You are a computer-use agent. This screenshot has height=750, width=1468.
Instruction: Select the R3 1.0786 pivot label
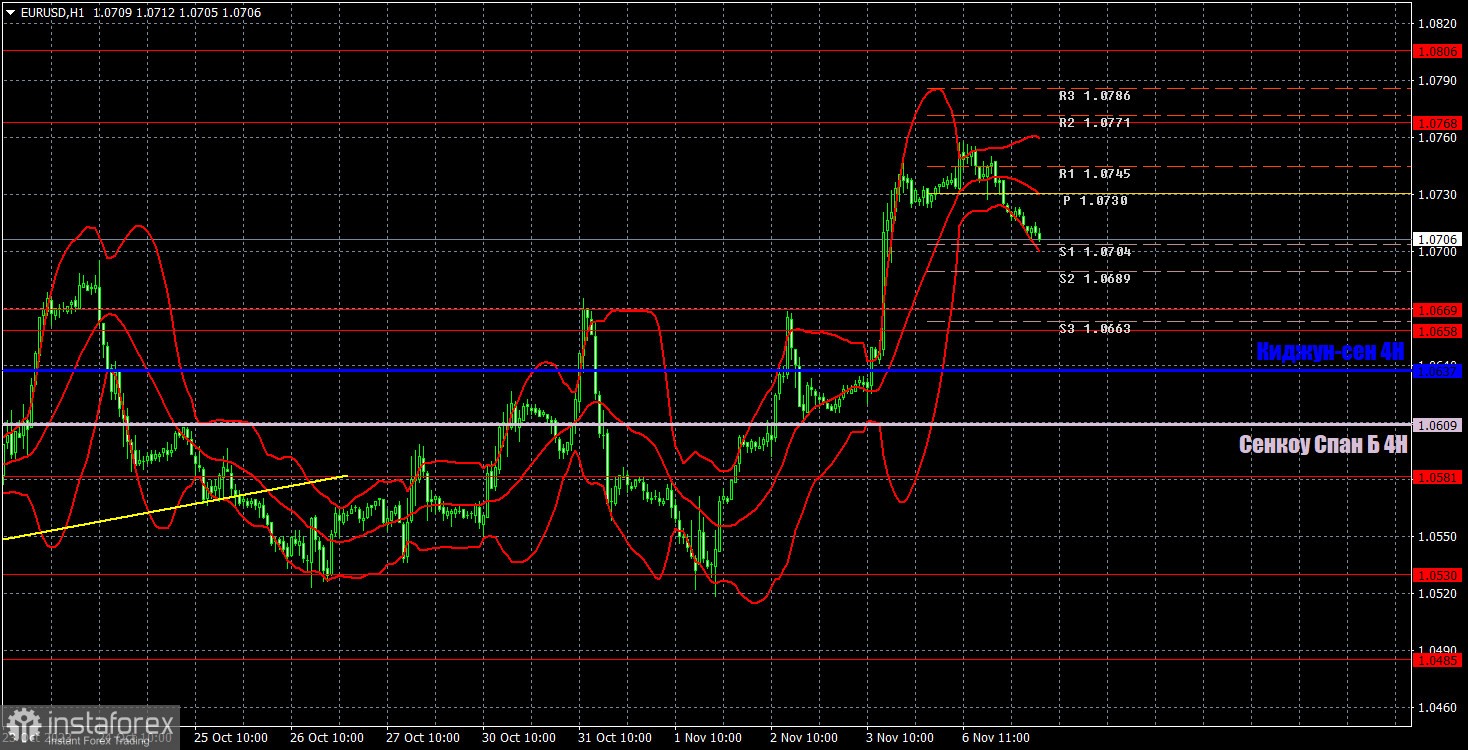[1094, 97]
